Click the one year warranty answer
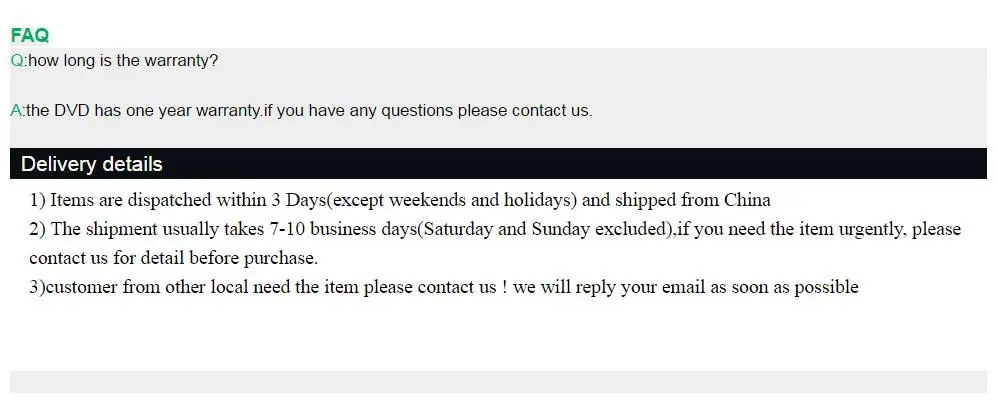Viewport: 998px width, 415px height. pos(309,111)
